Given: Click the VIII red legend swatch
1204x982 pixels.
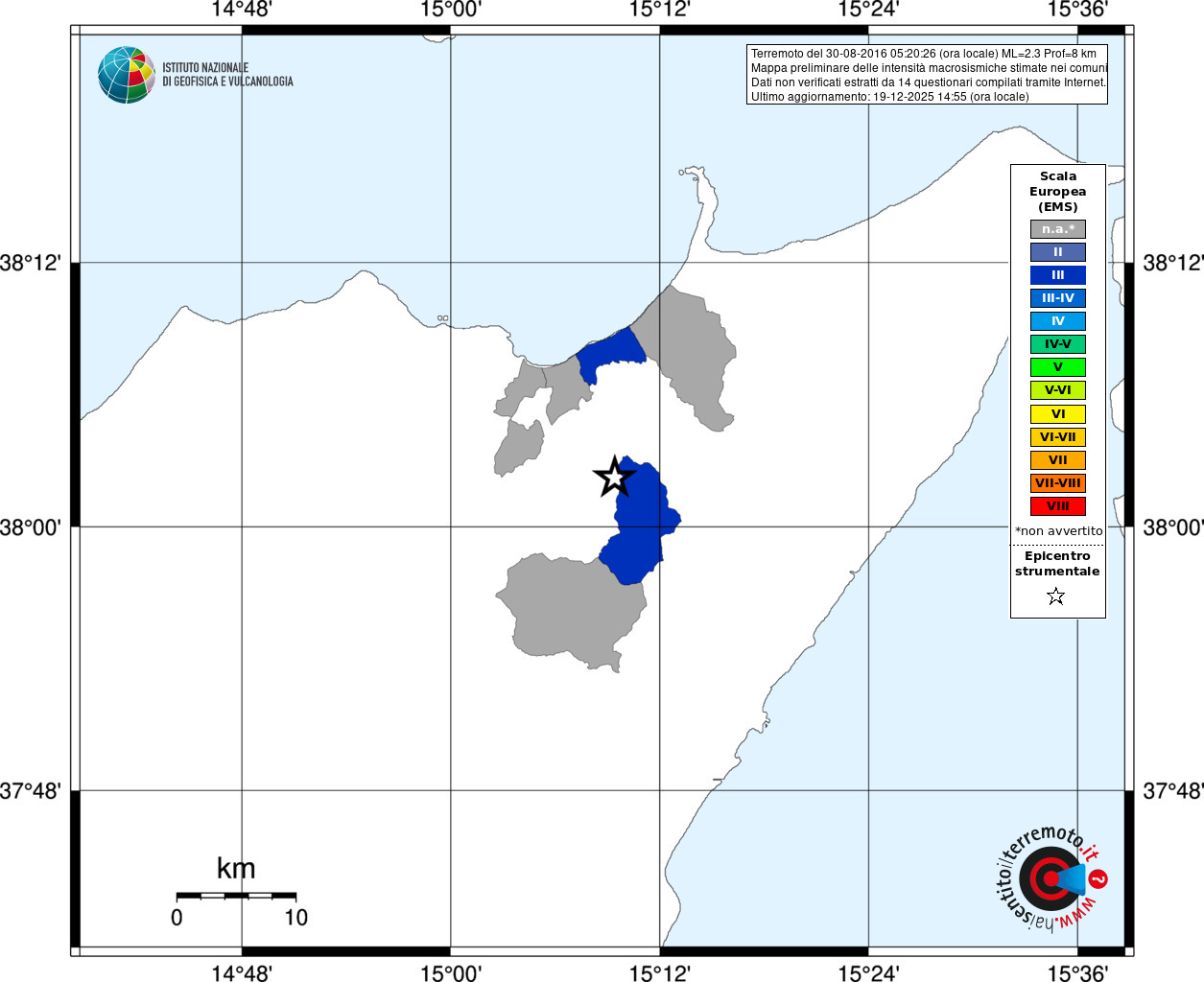Looking at the screenshot, I should coord(1058,506).
